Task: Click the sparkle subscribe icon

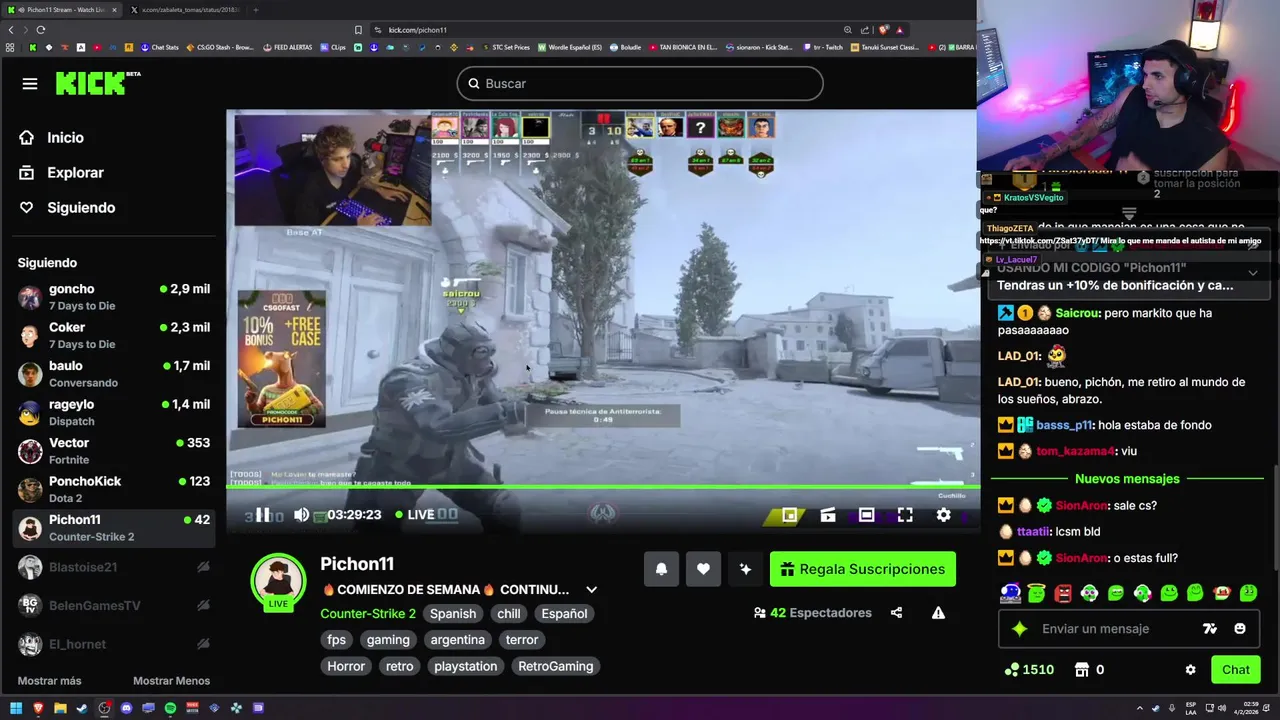Action: click(x=745, y=569)
